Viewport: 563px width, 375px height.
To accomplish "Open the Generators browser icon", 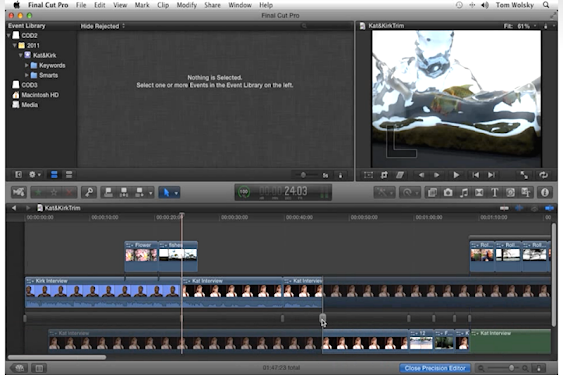I will tap(510, 193).
